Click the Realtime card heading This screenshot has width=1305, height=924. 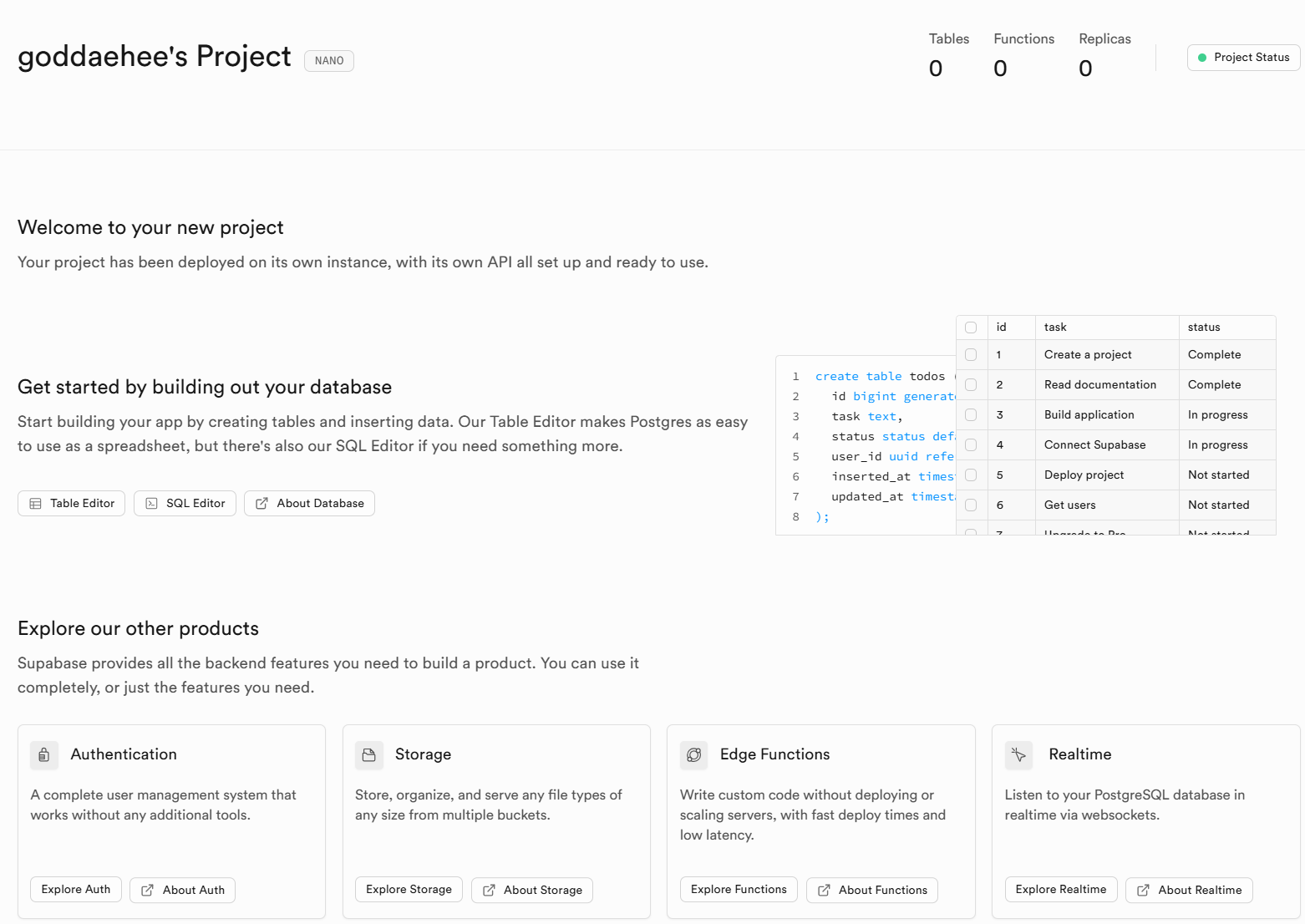(1080, 754)
